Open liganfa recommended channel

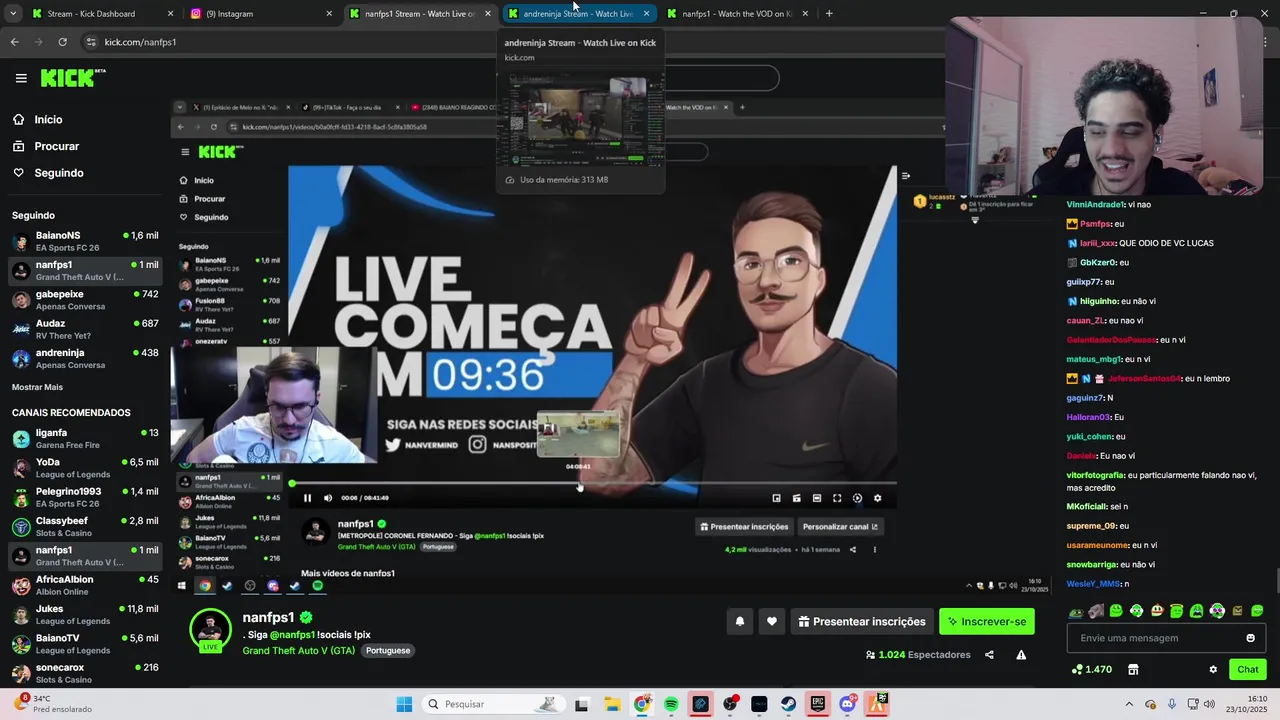[85, 438]
